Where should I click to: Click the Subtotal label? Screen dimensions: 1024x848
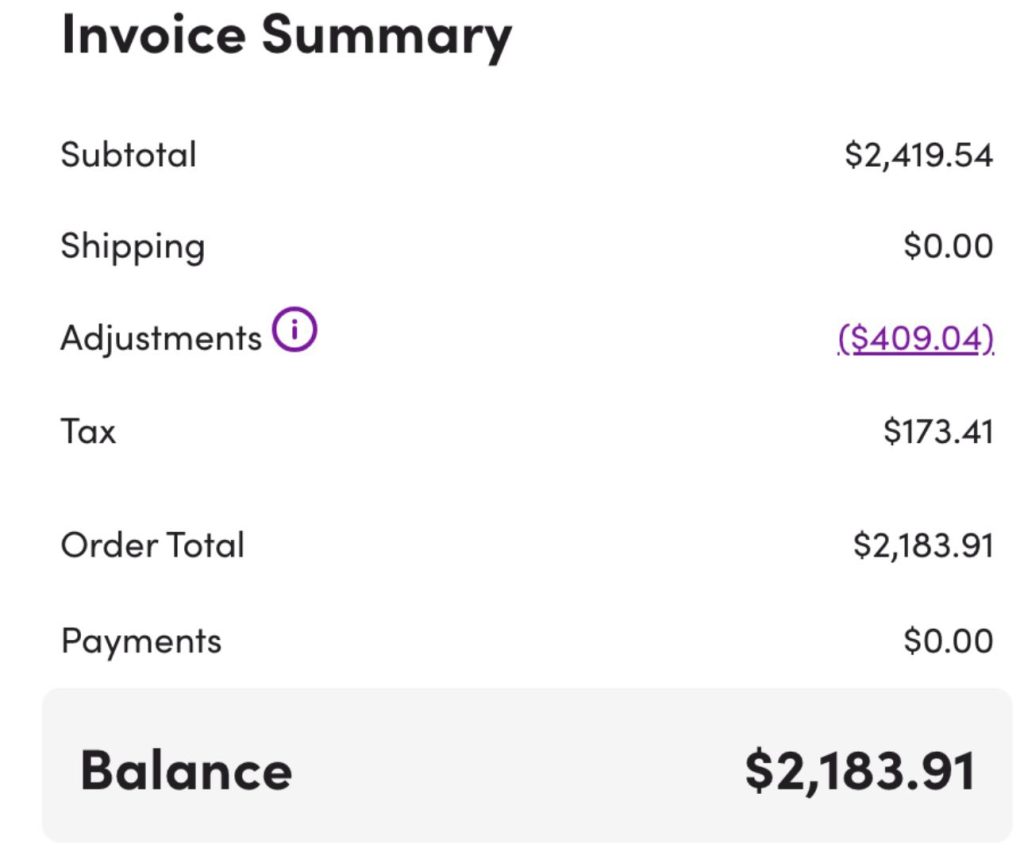129,155
